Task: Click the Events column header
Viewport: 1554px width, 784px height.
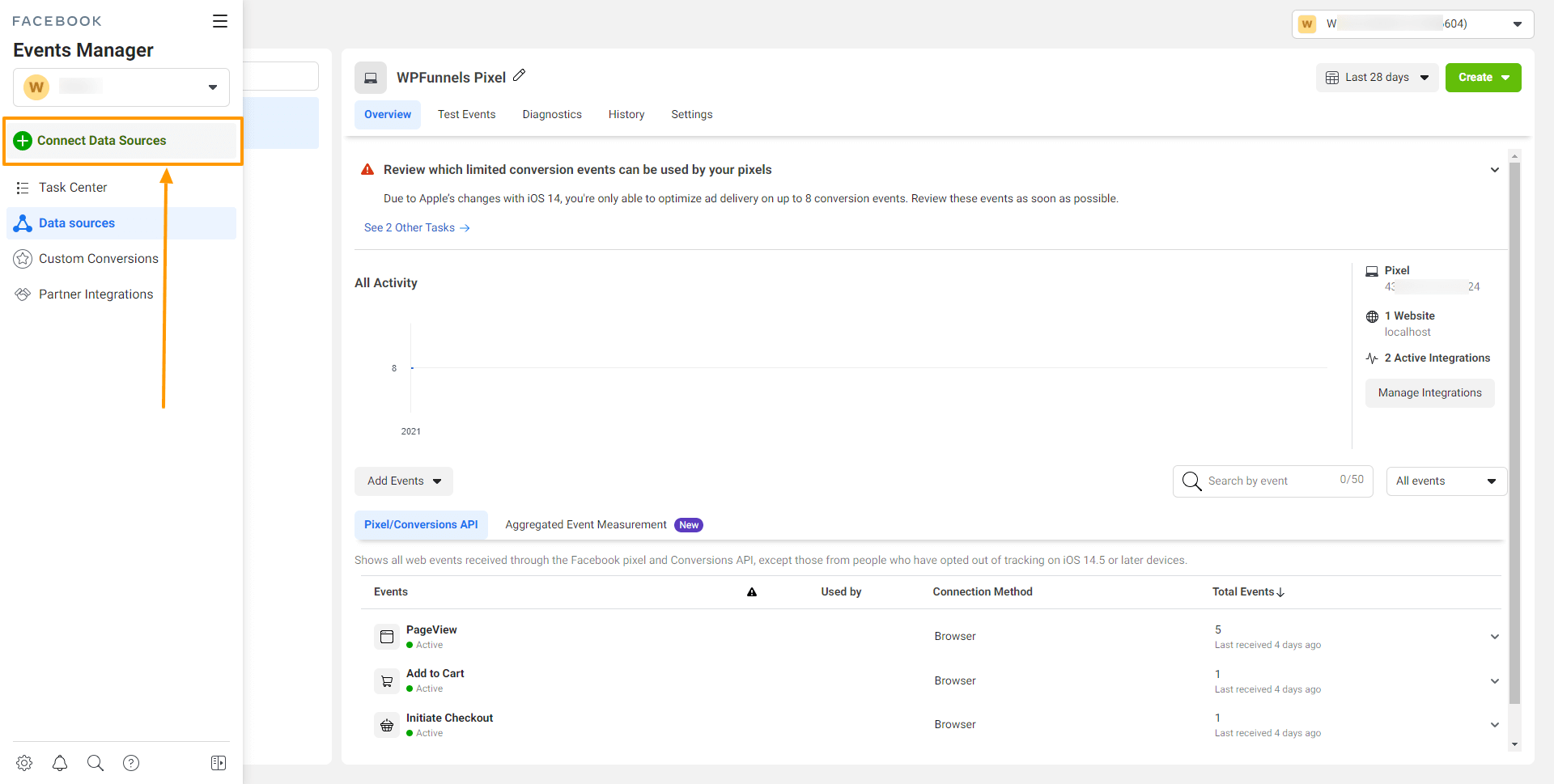Action: tap(391, 592)
